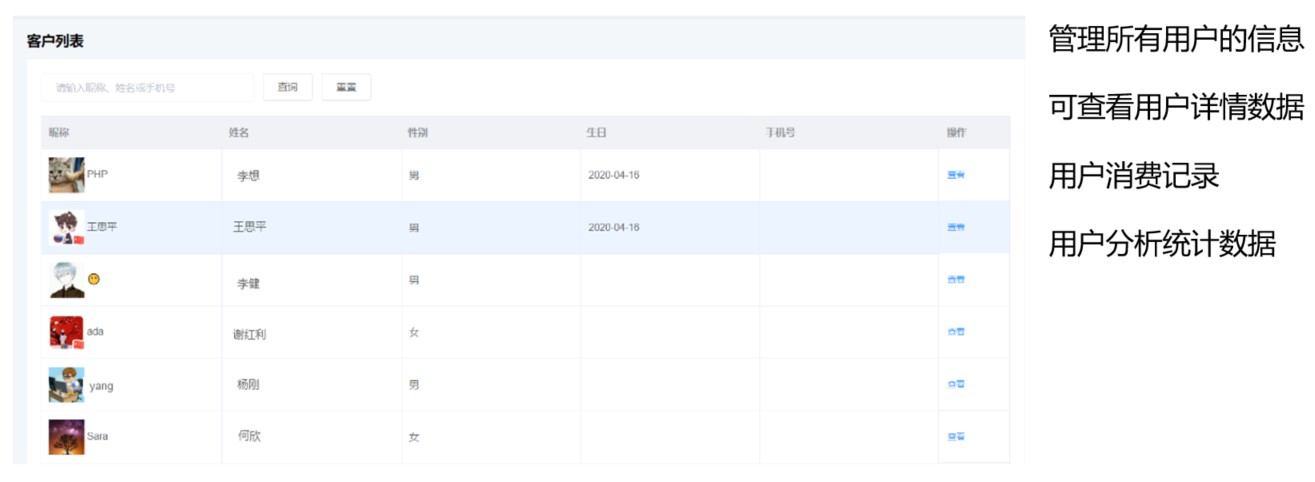Screen dimensions: 1315x482
Task: Click the nickname/name/phone search input field
Action: click(147, 88)
